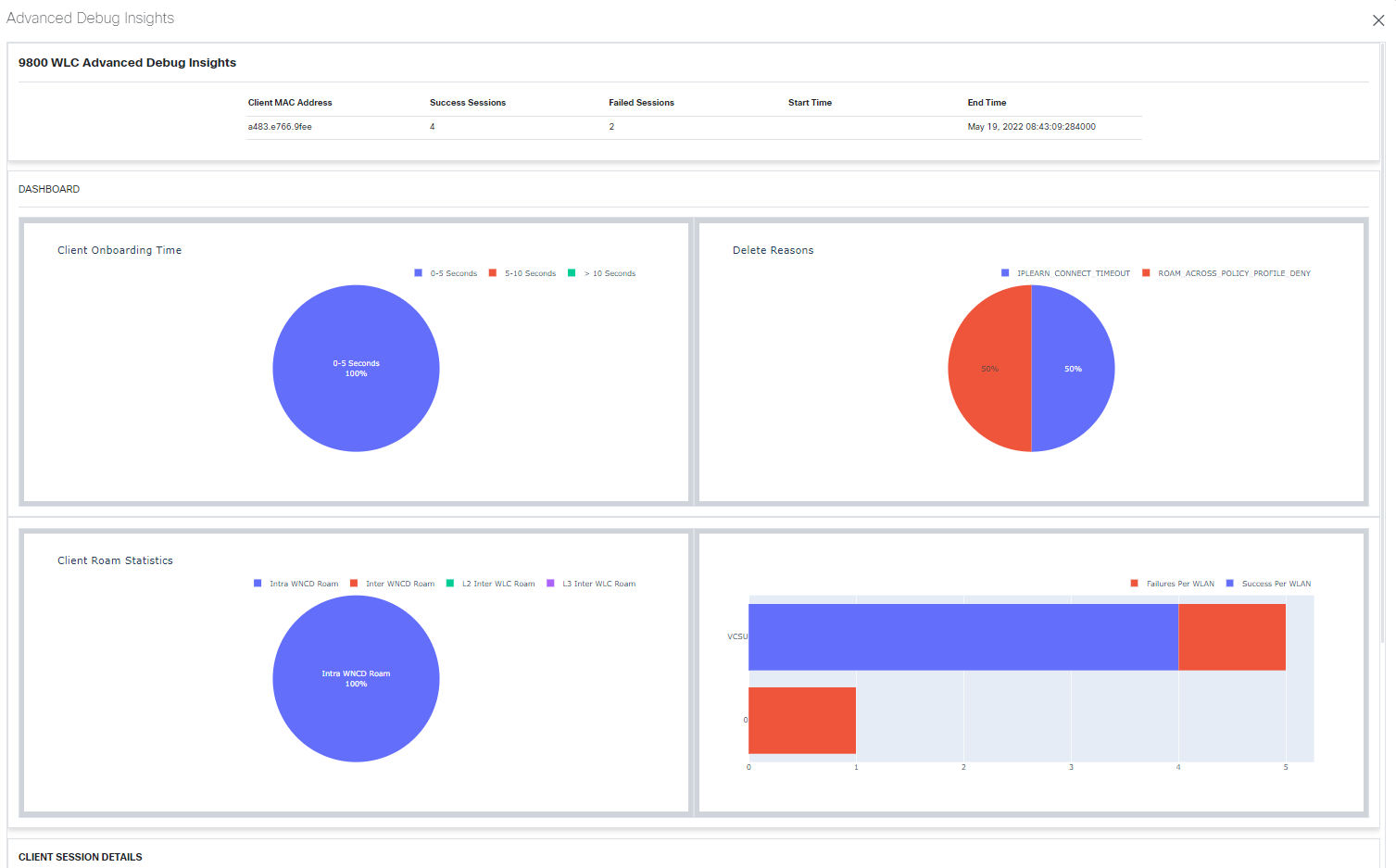
Task: Click the blue VCSU success bar
Action: coord(962,637)
